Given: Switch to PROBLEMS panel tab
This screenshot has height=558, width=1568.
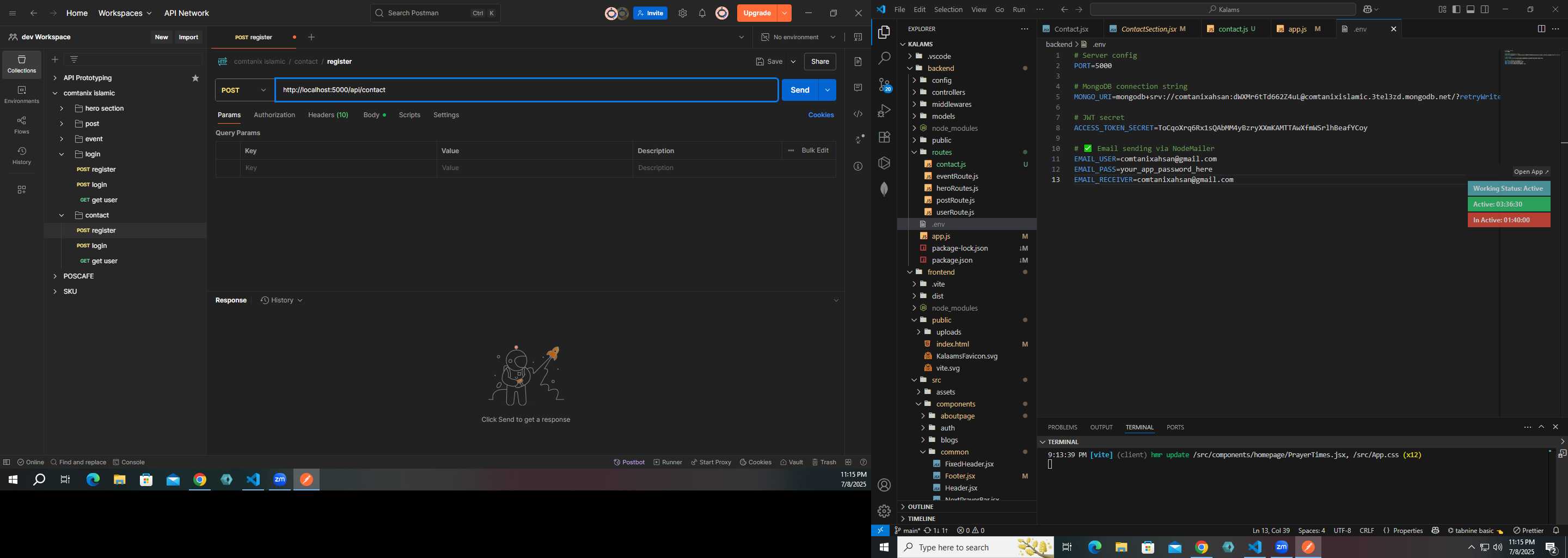Looking at the screenshot, I should [1062, 428].
